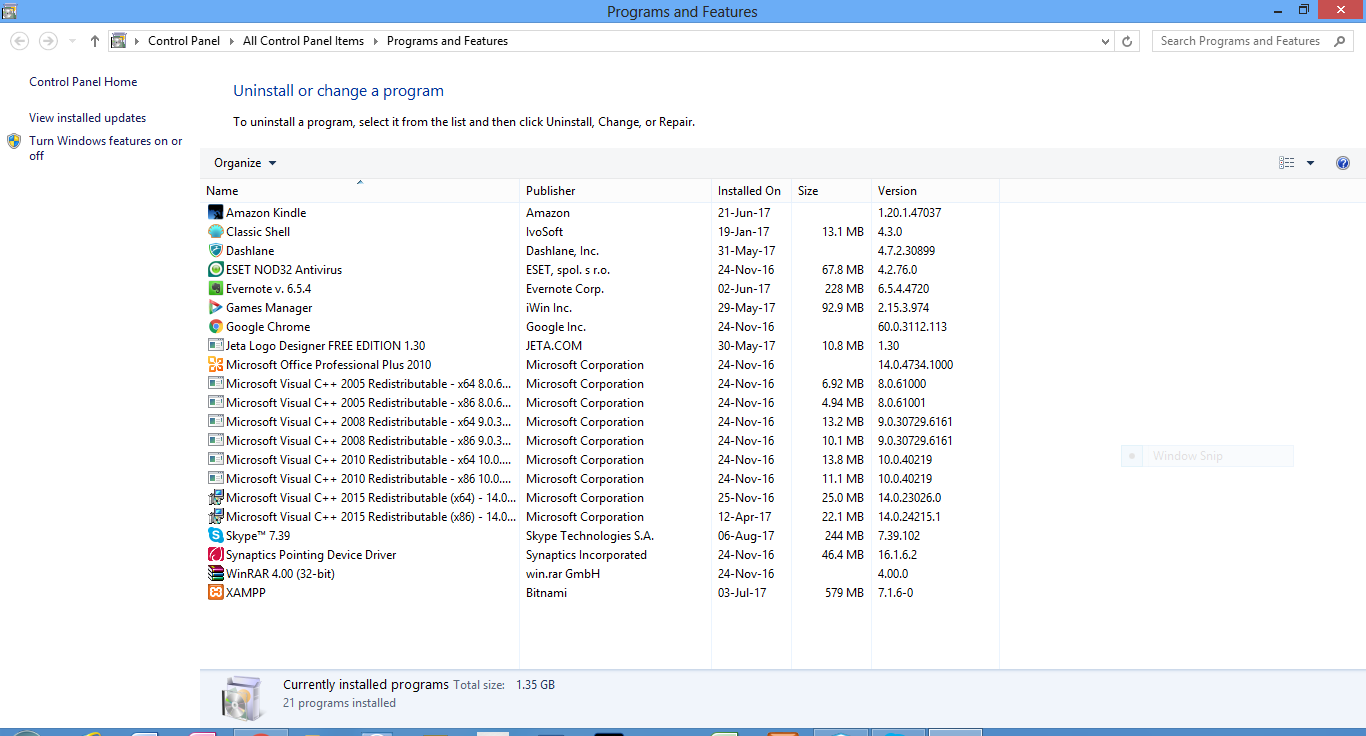Click the Amazon Kindle program icon

click(215, 212)
